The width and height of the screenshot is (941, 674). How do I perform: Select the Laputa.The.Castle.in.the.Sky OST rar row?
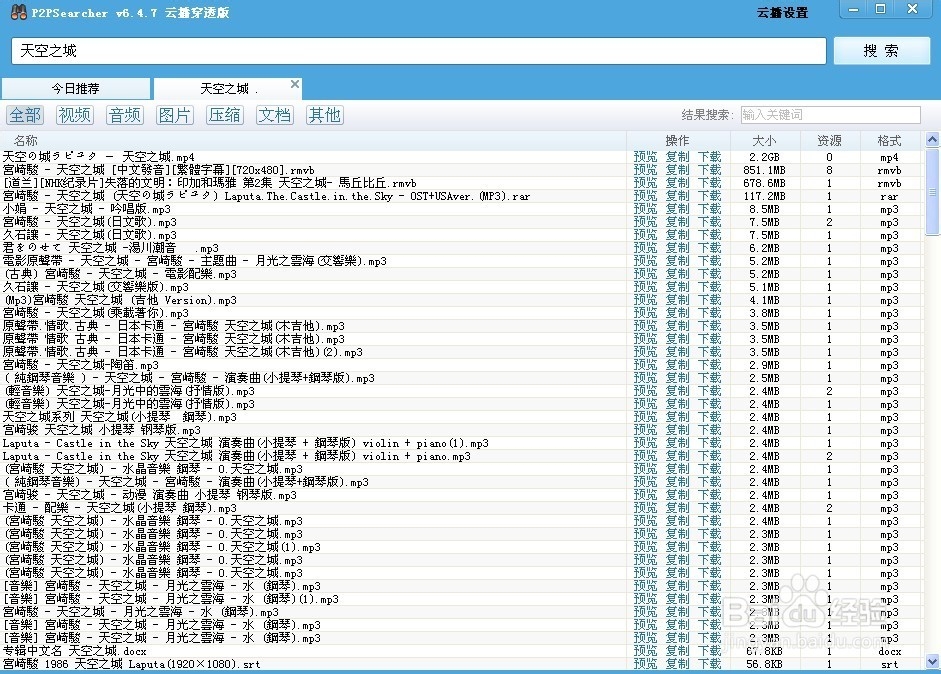(x=462, y=196)
